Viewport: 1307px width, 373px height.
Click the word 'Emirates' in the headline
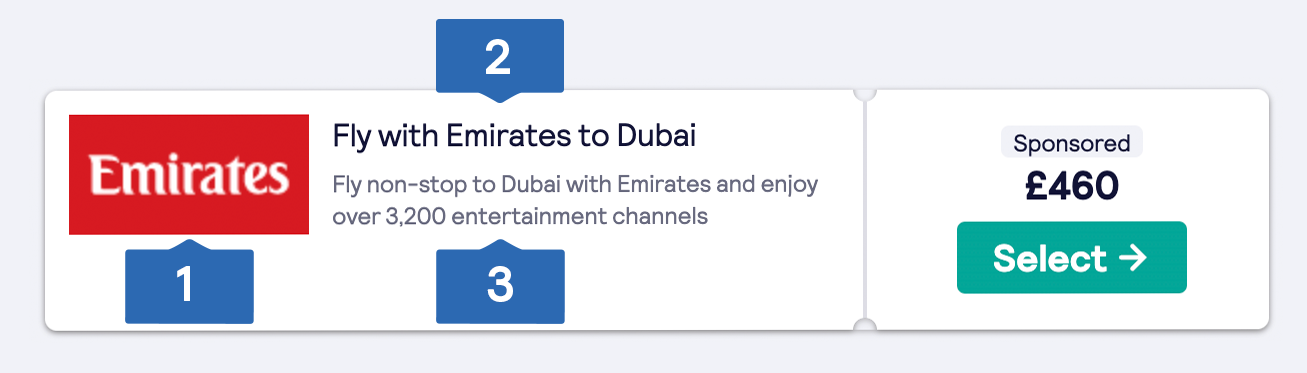pyautogui.click(x=508, y=135)
